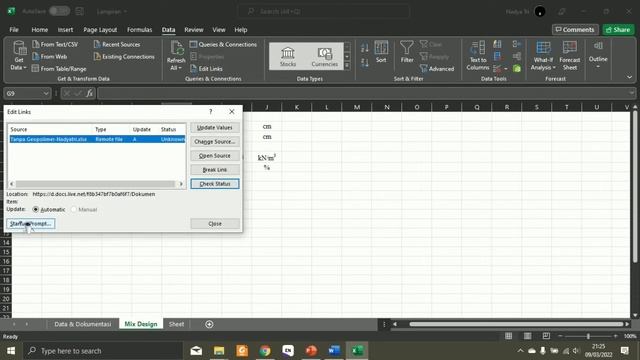Open the Formulas tab
The height and width of the screenshot is (360, 640).
pos(139,30)
